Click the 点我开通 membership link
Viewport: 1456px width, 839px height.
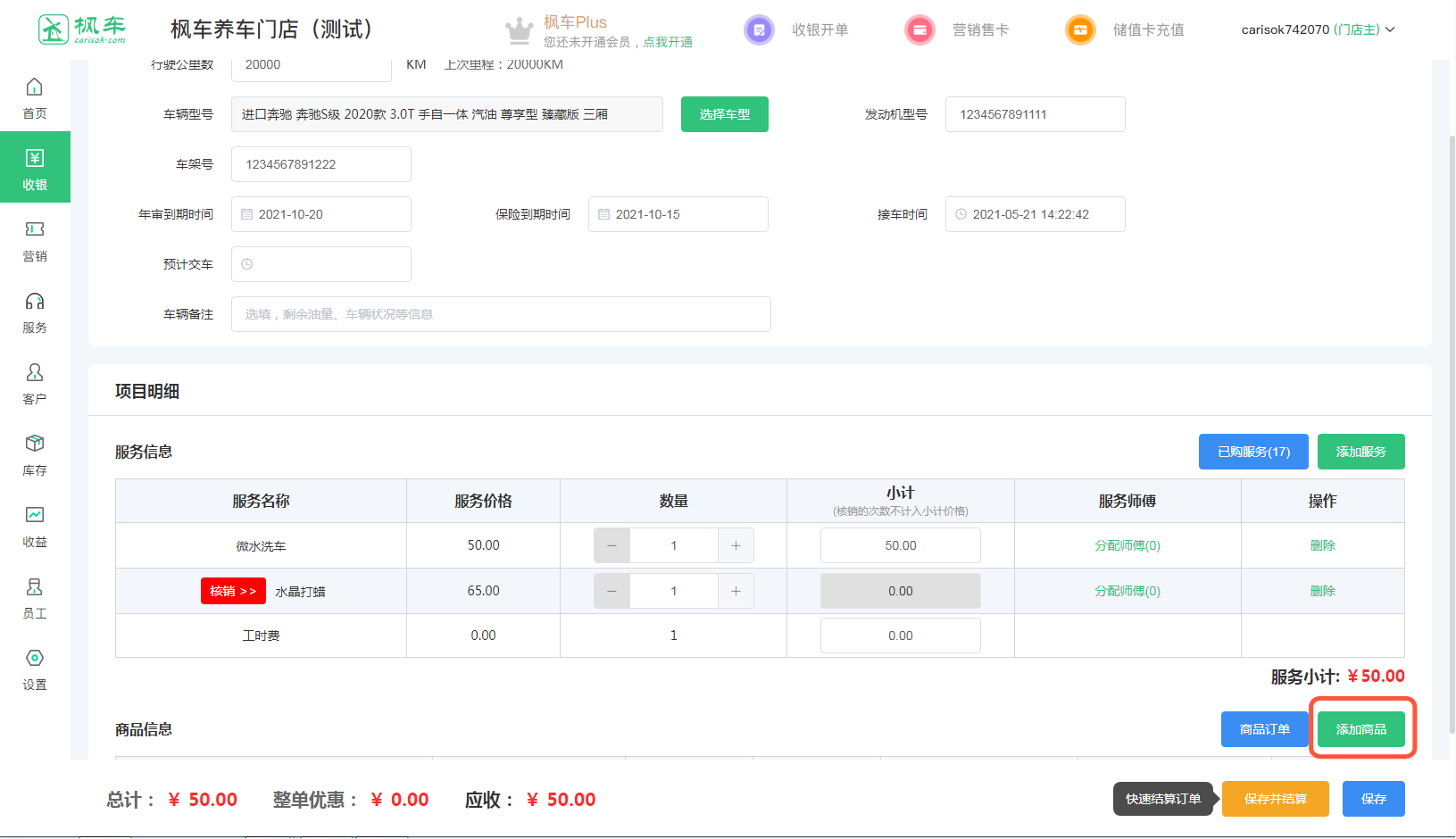click(x=668, y=42)
